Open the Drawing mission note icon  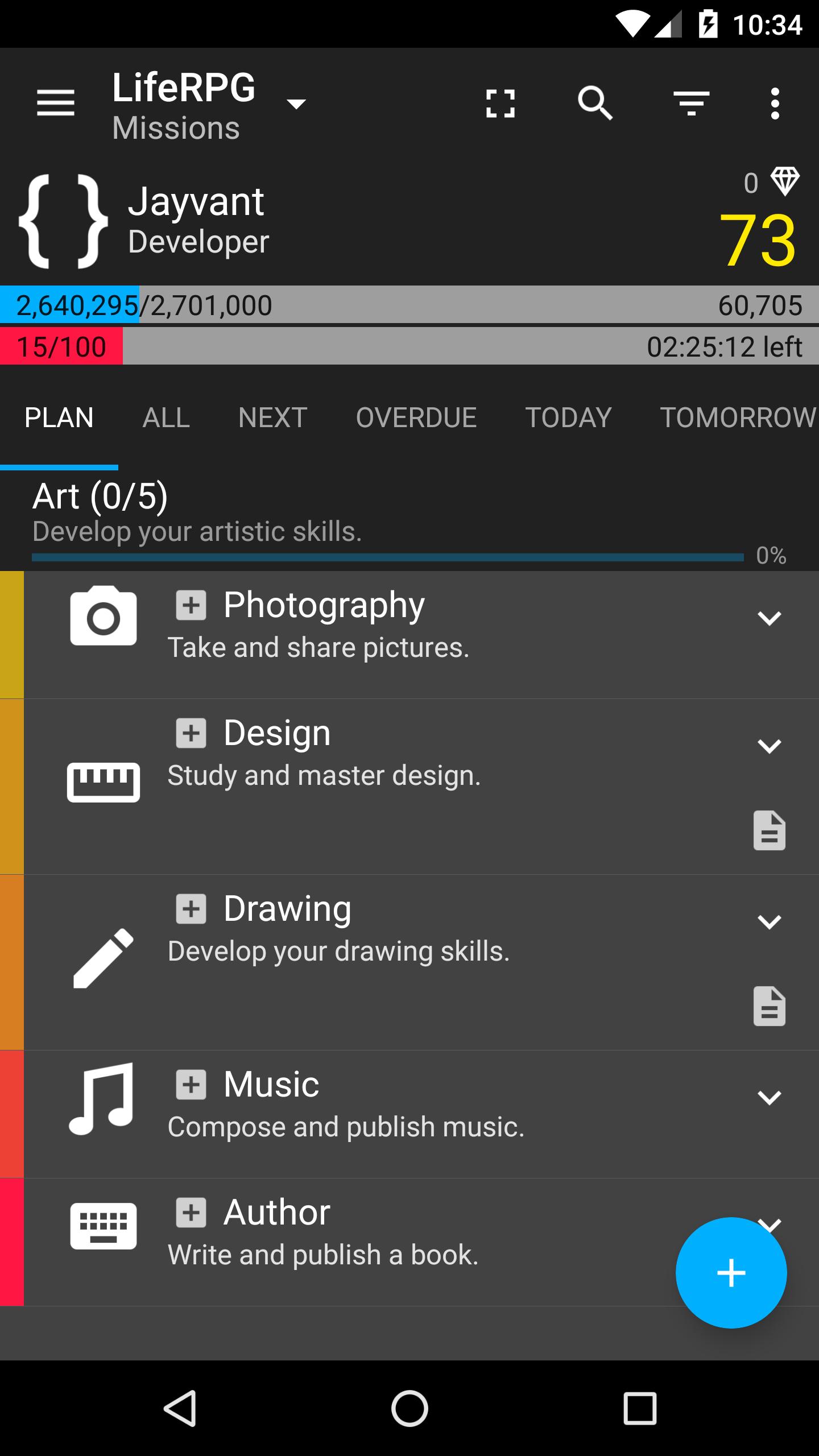[x=769, y=1006]
